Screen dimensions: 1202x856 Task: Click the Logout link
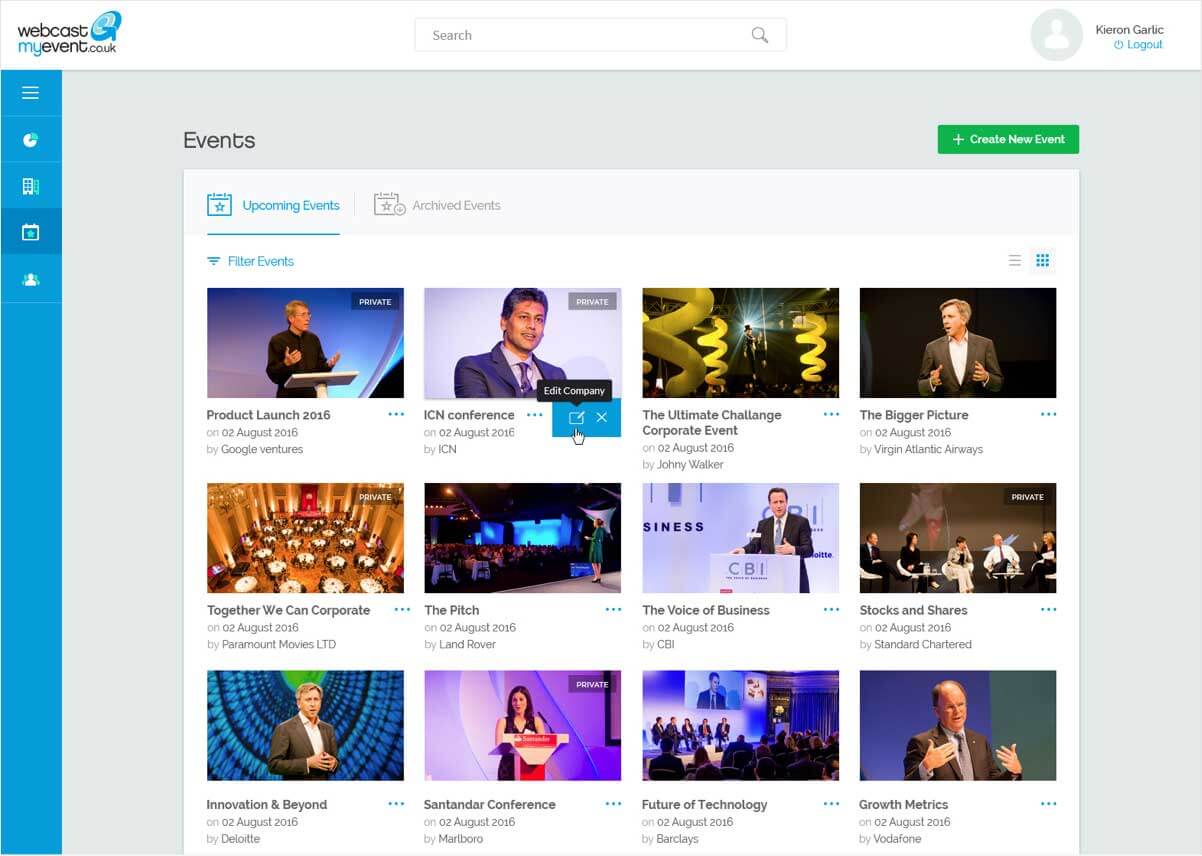(1138, 45)
